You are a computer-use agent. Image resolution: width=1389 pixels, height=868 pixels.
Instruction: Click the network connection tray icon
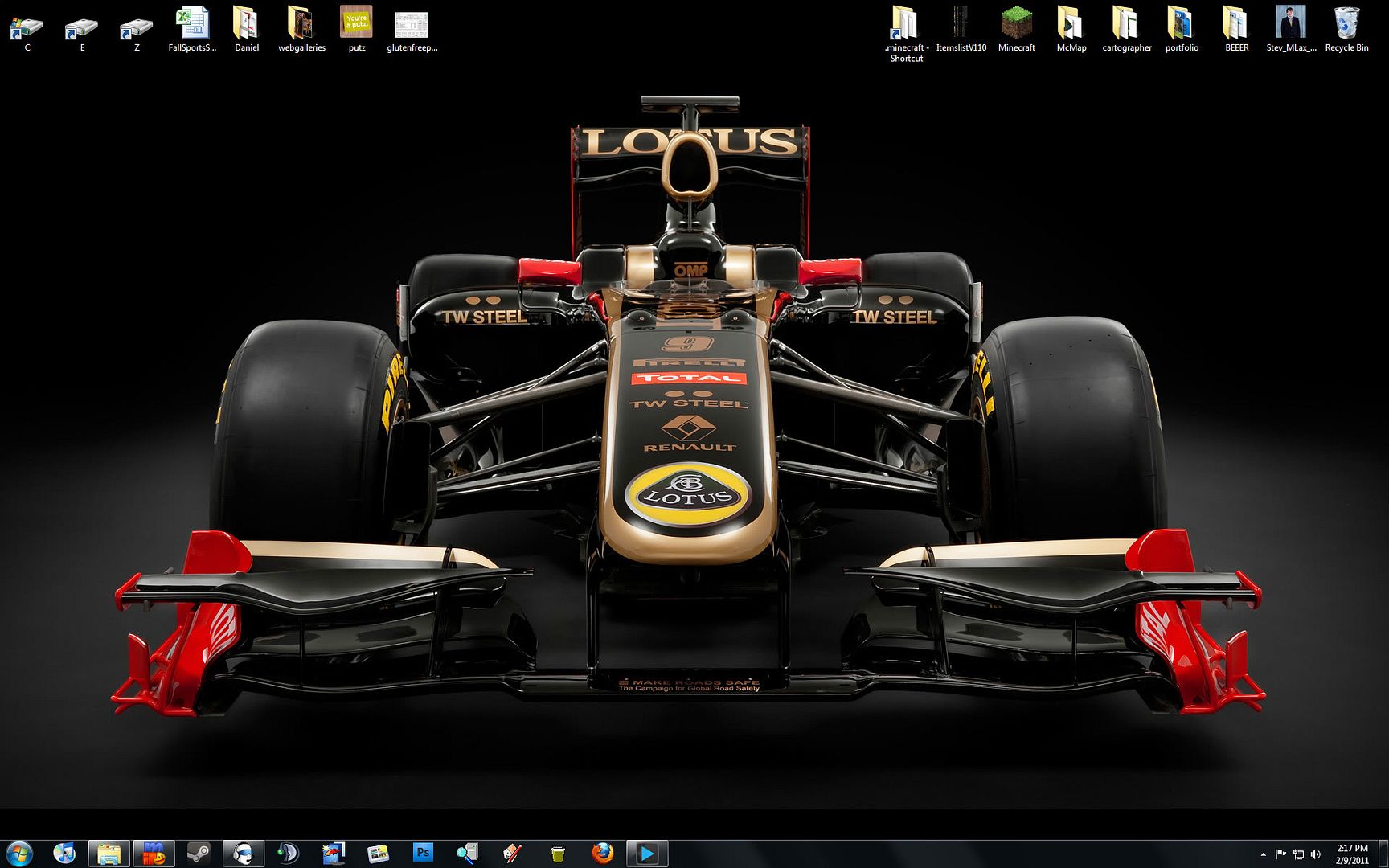[1298, 854]
